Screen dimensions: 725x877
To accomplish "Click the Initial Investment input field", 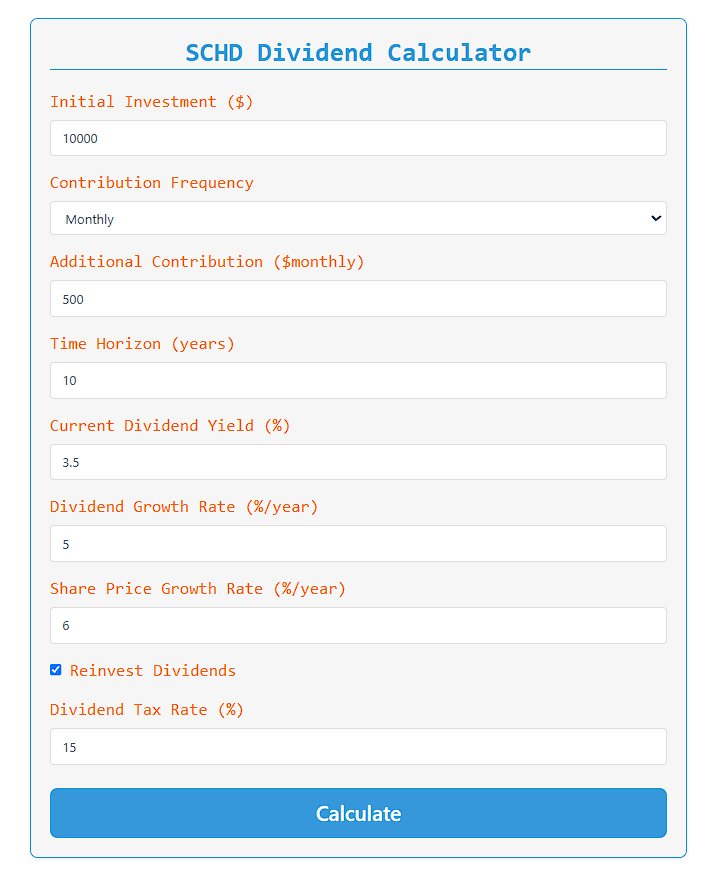I will [358, 138].
